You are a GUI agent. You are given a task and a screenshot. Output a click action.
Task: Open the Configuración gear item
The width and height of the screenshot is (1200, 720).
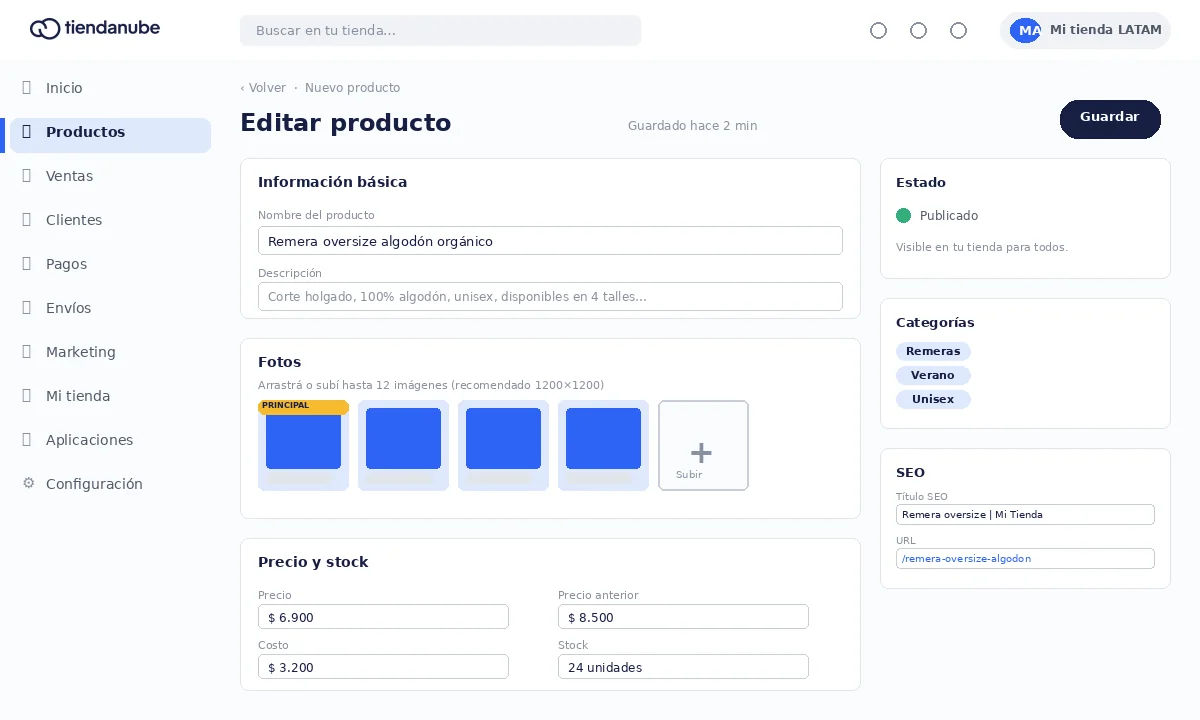point(83,484)
